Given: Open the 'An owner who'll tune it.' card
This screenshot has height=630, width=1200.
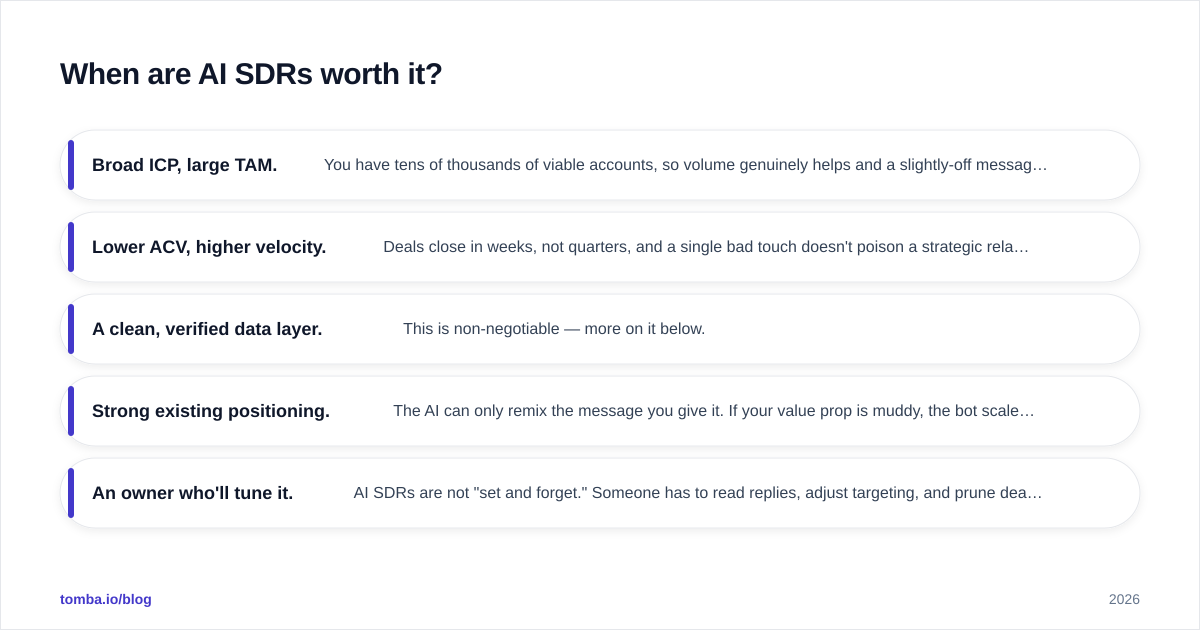Looking at the screenshot, I should (x=600, y=493).
